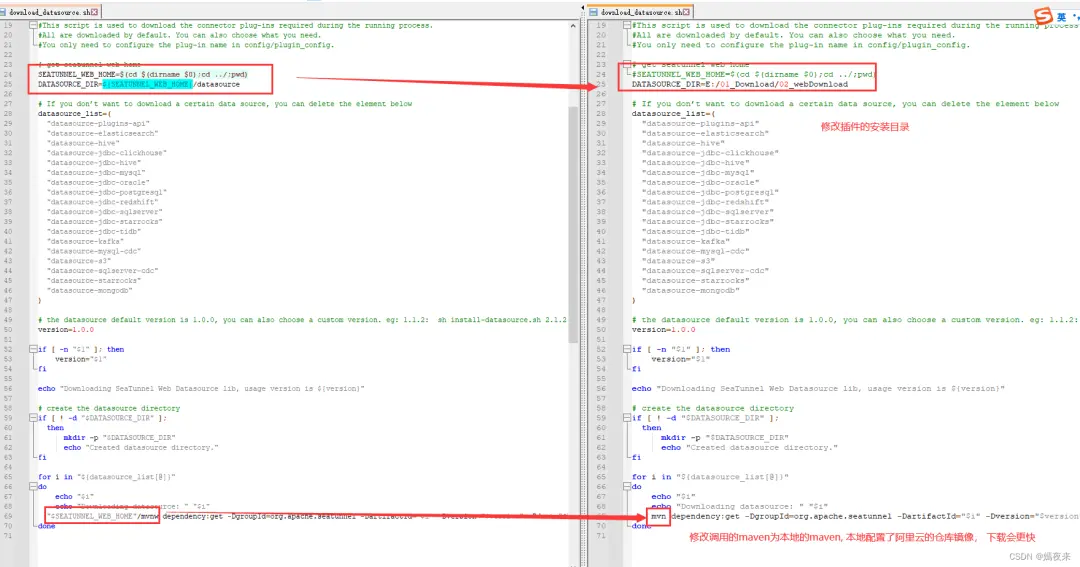Click "datasource-jdbc-postgresql" in the left pane

point(107,192)
